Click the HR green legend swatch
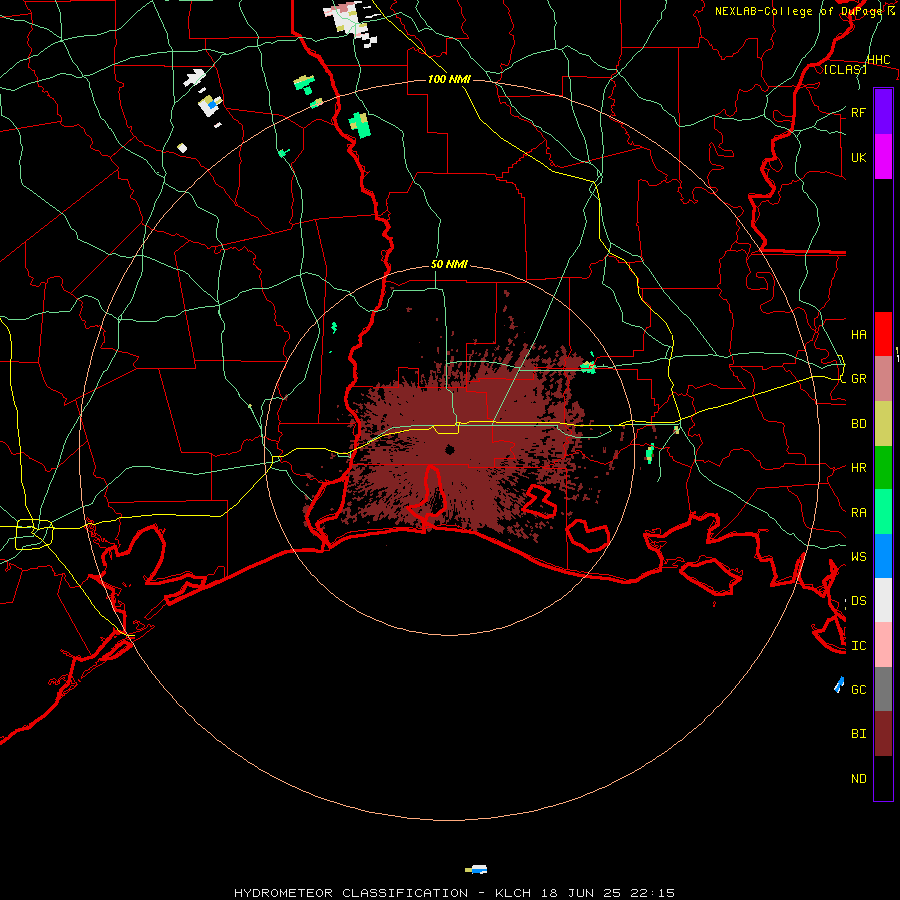 point(883,468)
